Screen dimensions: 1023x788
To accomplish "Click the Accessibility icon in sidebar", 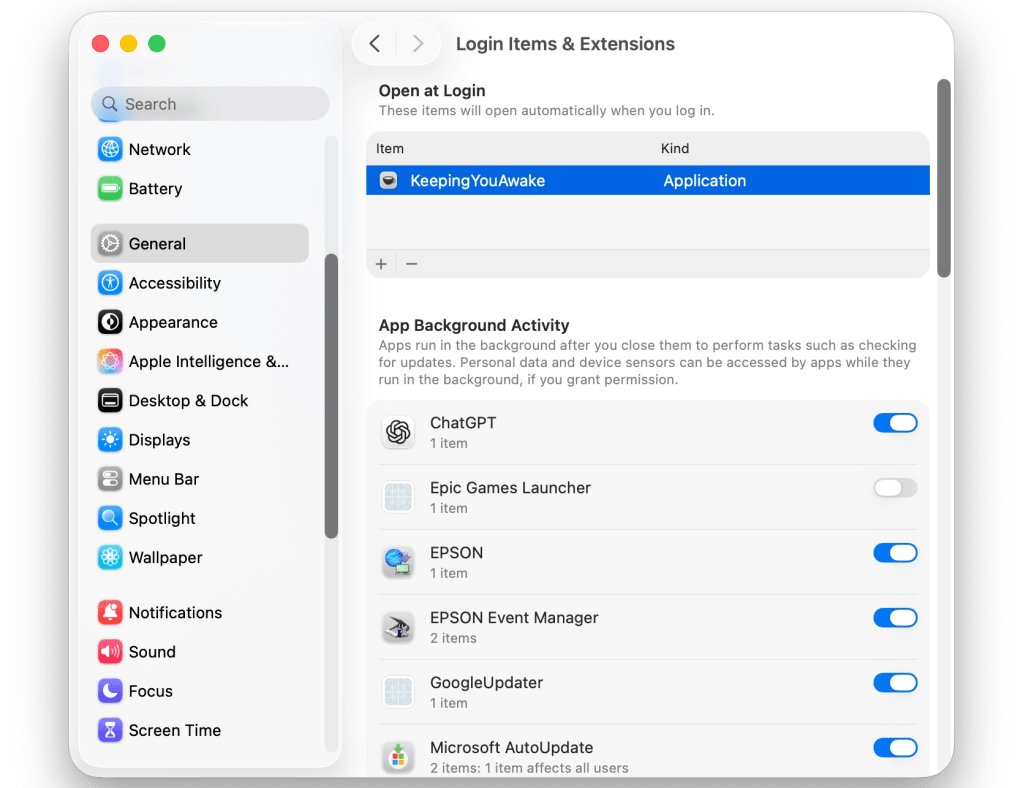I will click(x=110, y=283).
